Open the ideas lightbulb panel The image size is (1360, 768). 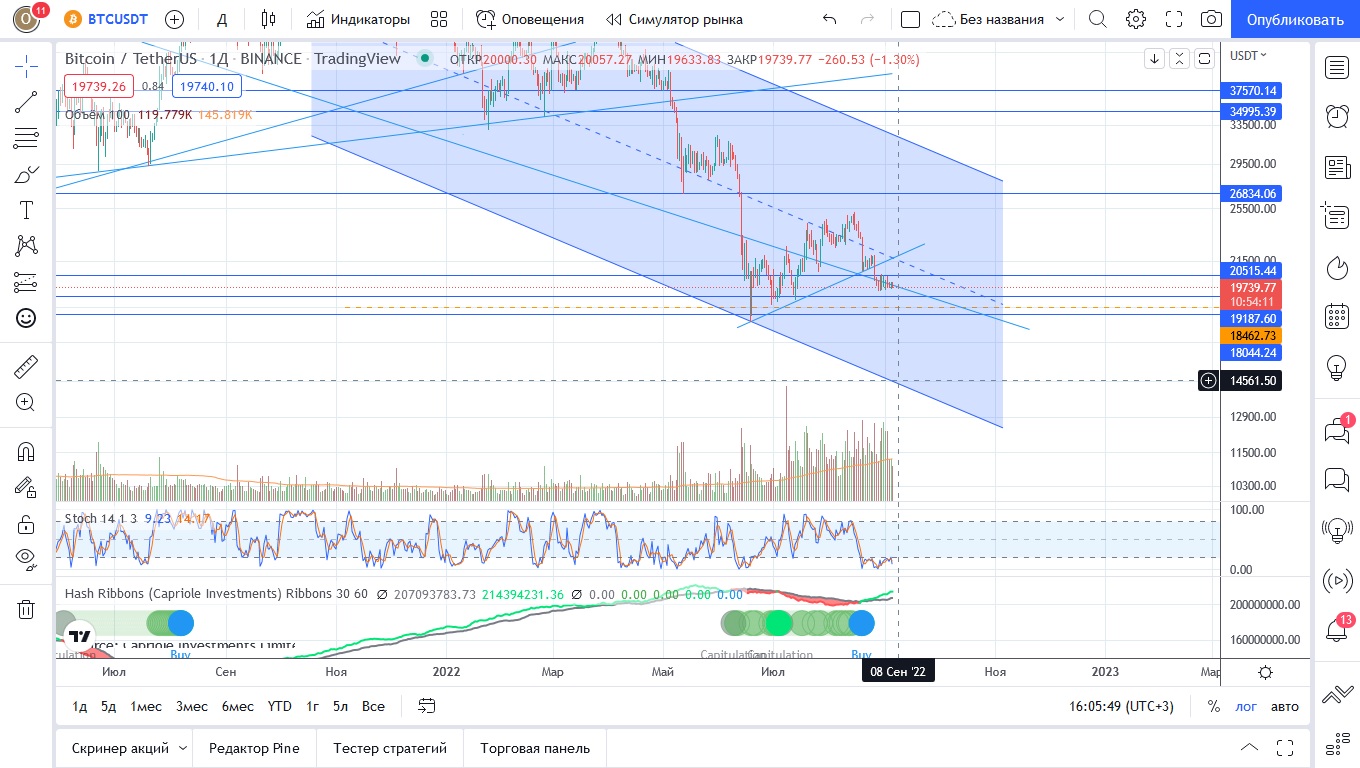(1337, 367)
